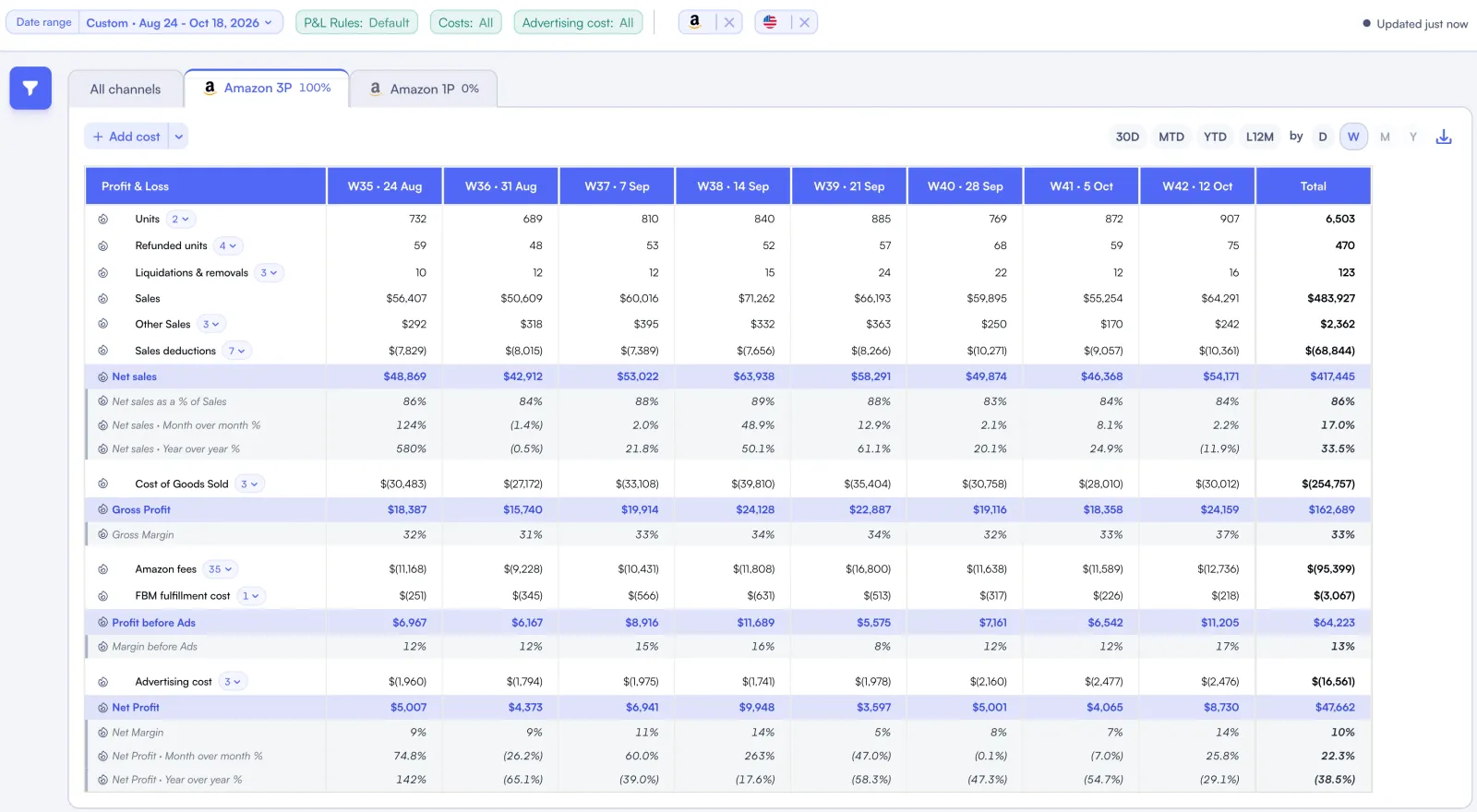Click the icon beside Net sales
Image resolution: width=1477 pixels, height=812 pixels.
click(102, 377)
